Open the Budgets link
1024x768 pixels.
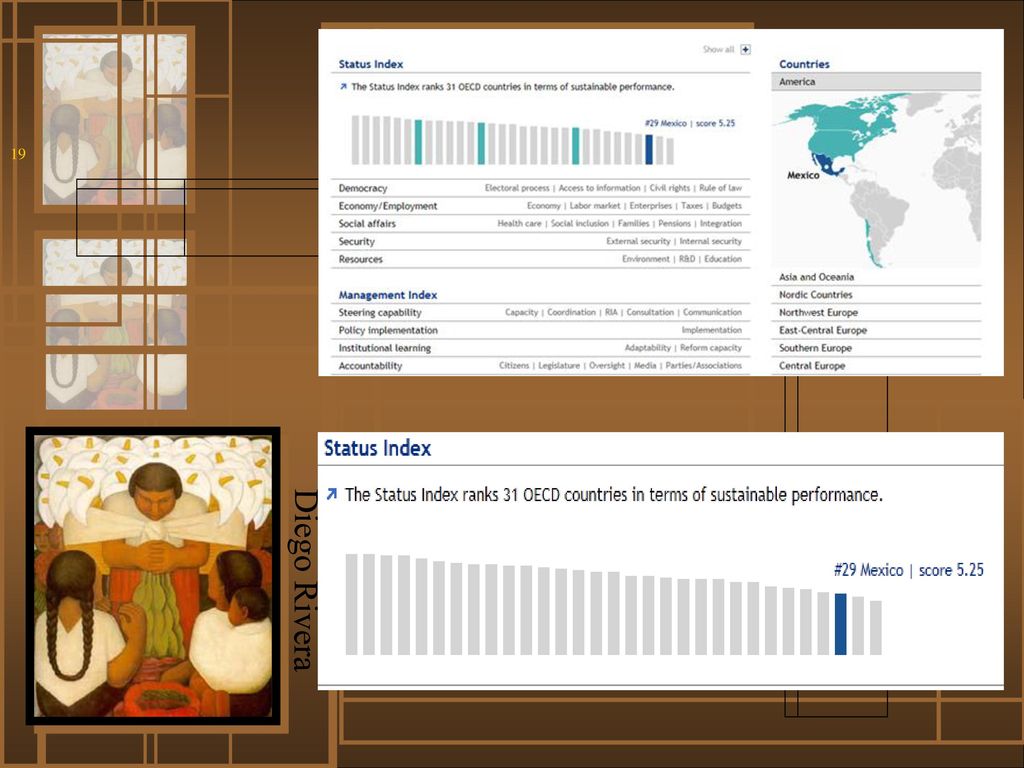click(727, 206)
